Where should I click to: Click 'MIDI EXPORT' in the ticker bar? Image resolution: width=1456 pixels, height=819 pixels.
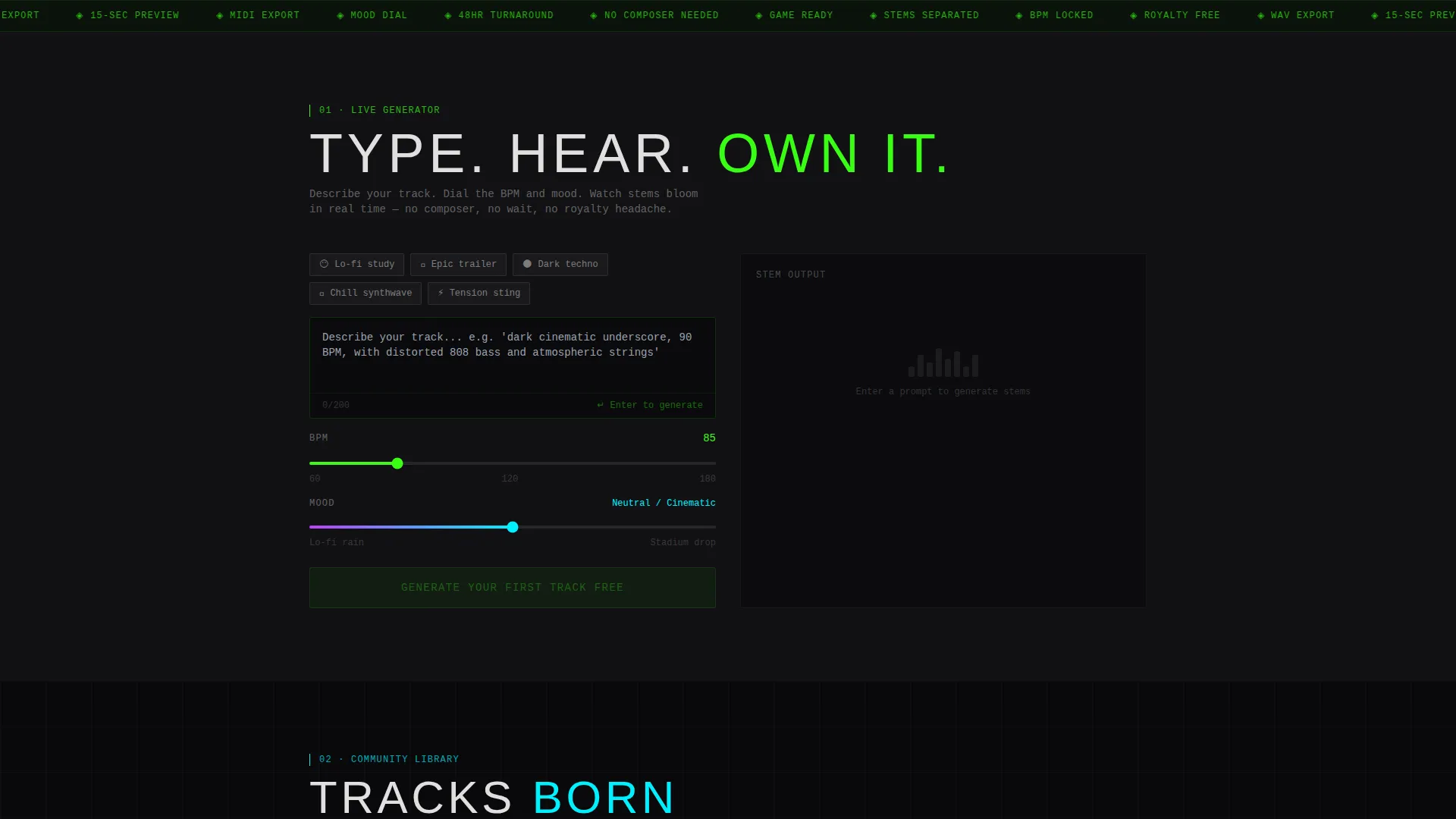coord(265,15)
